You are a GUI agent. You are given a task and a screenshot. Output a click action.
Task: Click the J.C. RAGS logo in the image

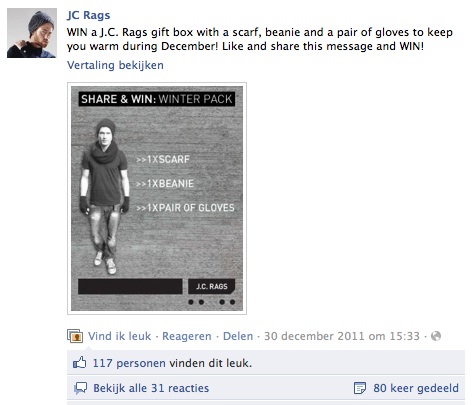point(212,286)
